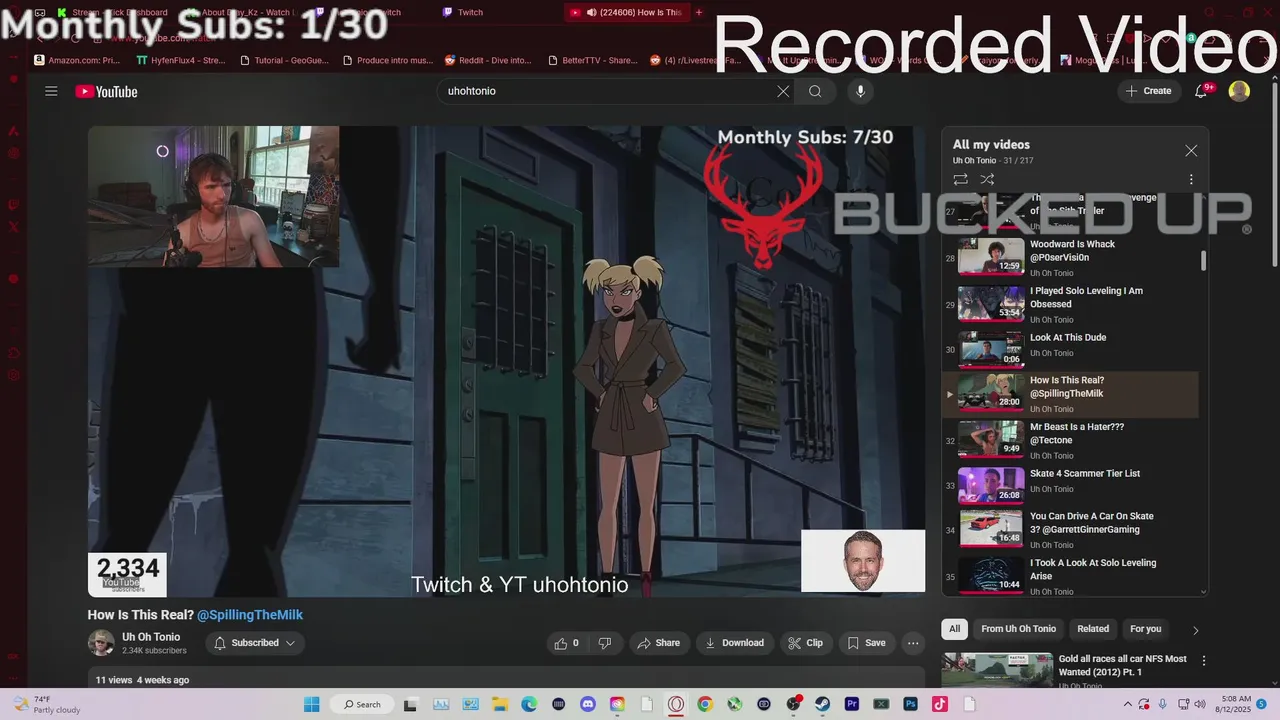Open the YouTube notifications bell

coord(1201,91)
